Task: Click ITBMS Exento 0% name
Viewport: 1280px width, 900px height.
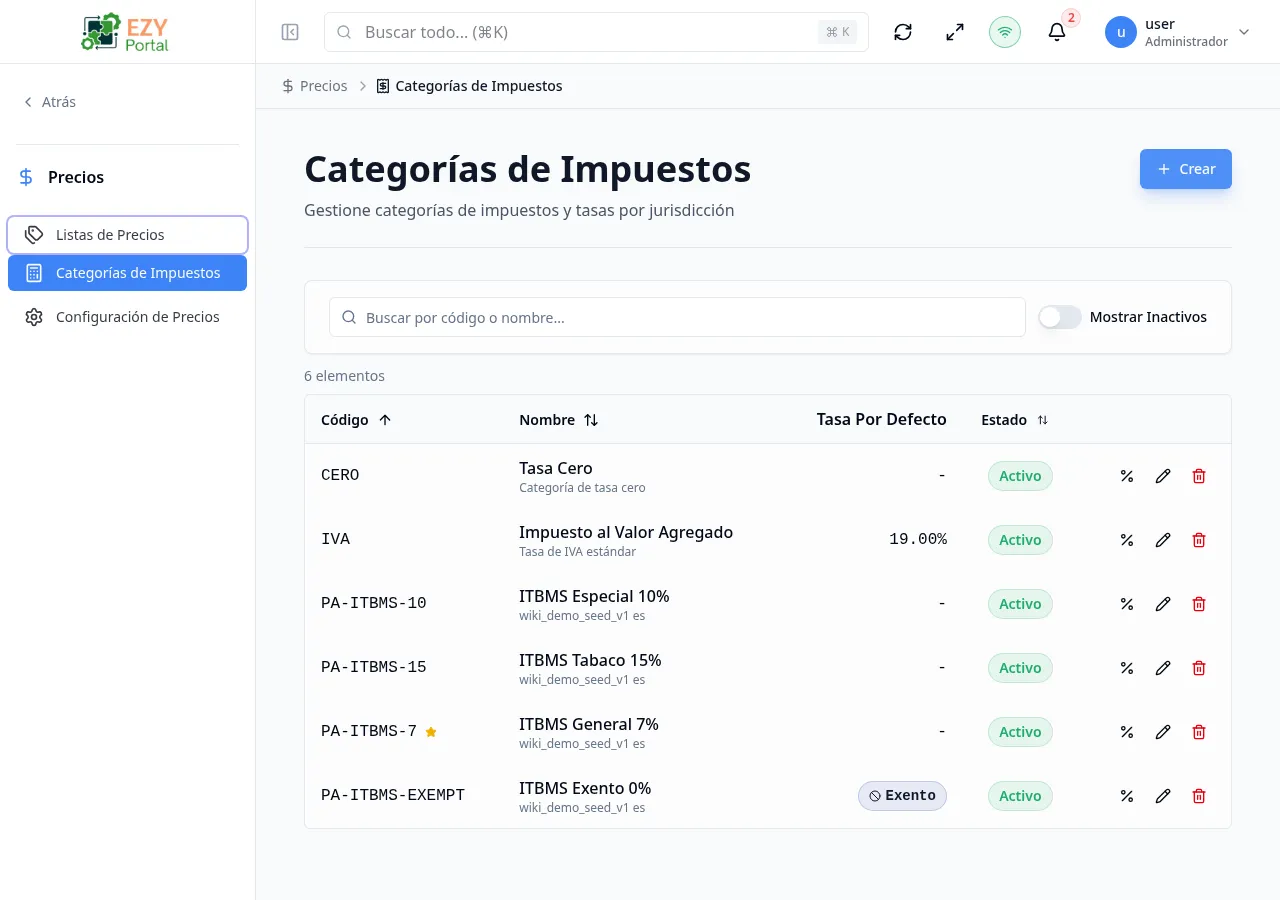Action: (585, 788)
